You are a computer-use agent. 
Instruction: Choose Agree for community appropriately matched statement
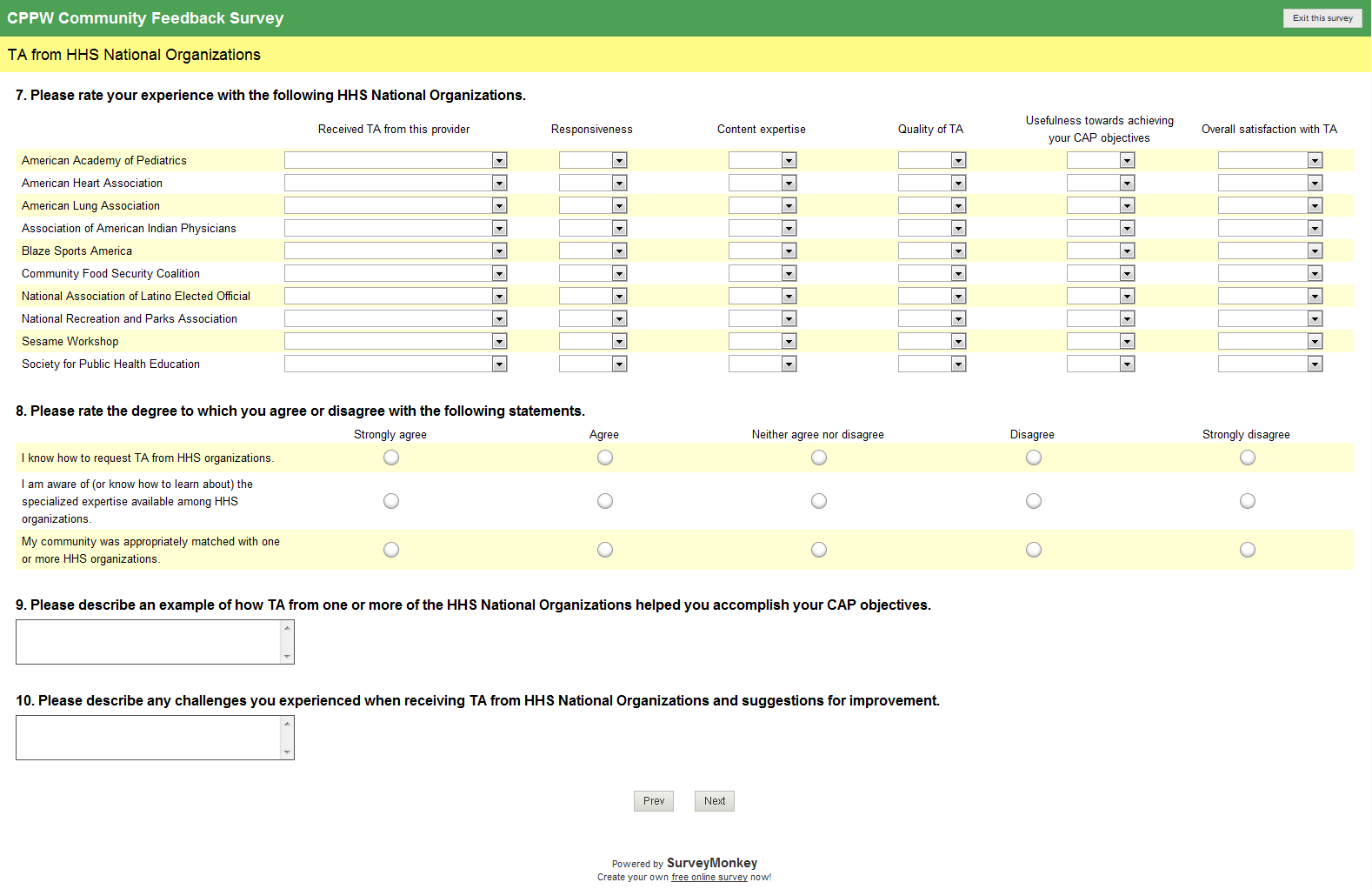click(605, 550)
